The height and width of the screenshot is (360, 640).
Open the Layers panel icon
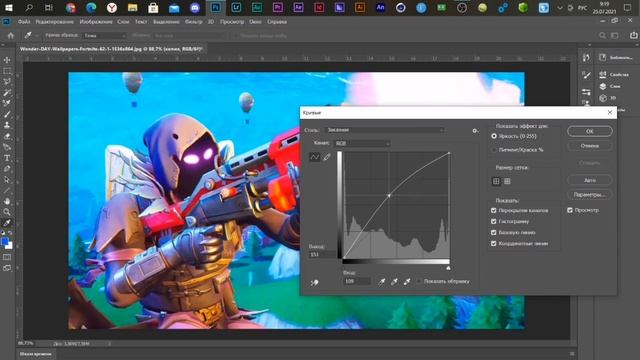pos(603,86)
